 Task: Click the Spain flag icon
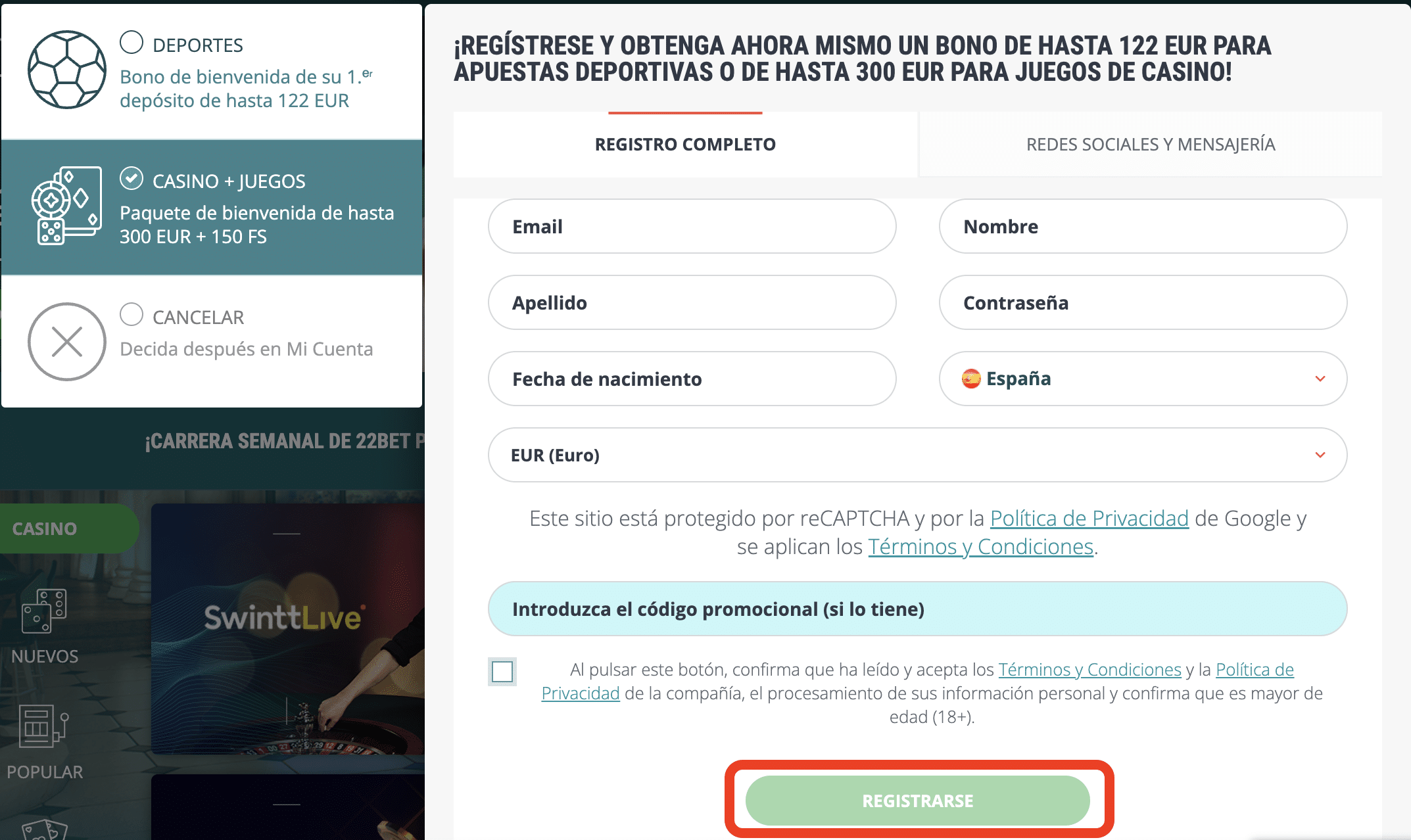tap(971, 379)
